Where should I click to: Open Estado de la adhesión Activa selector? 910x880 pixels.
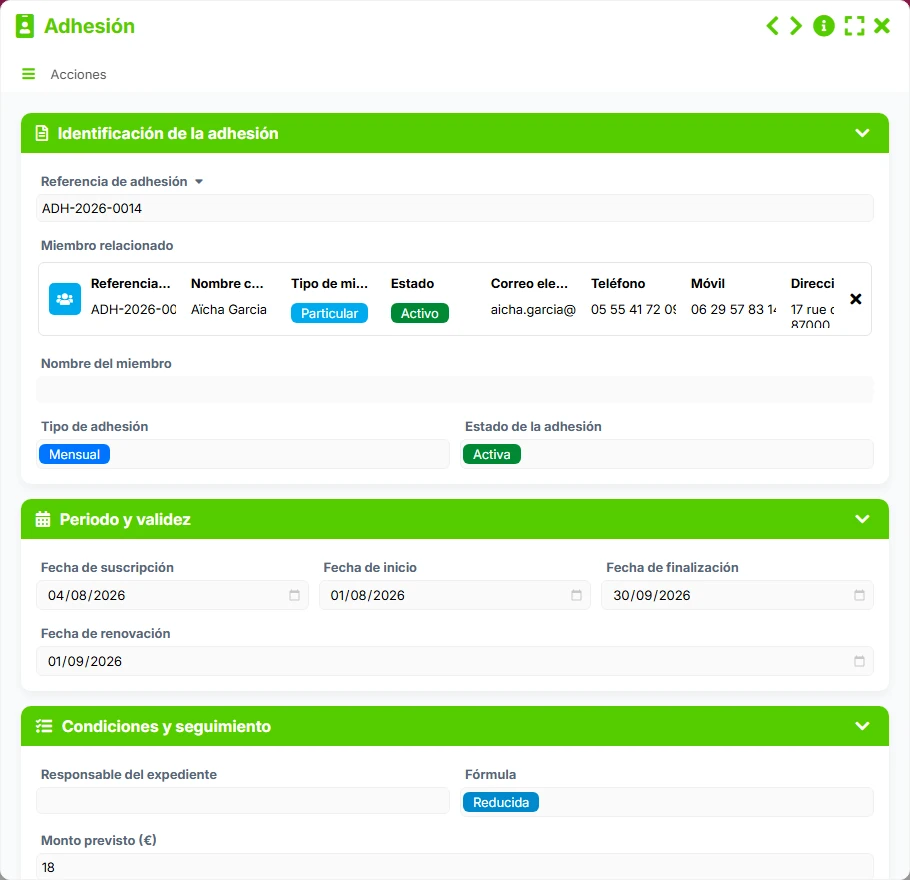(x=667, y=454)
